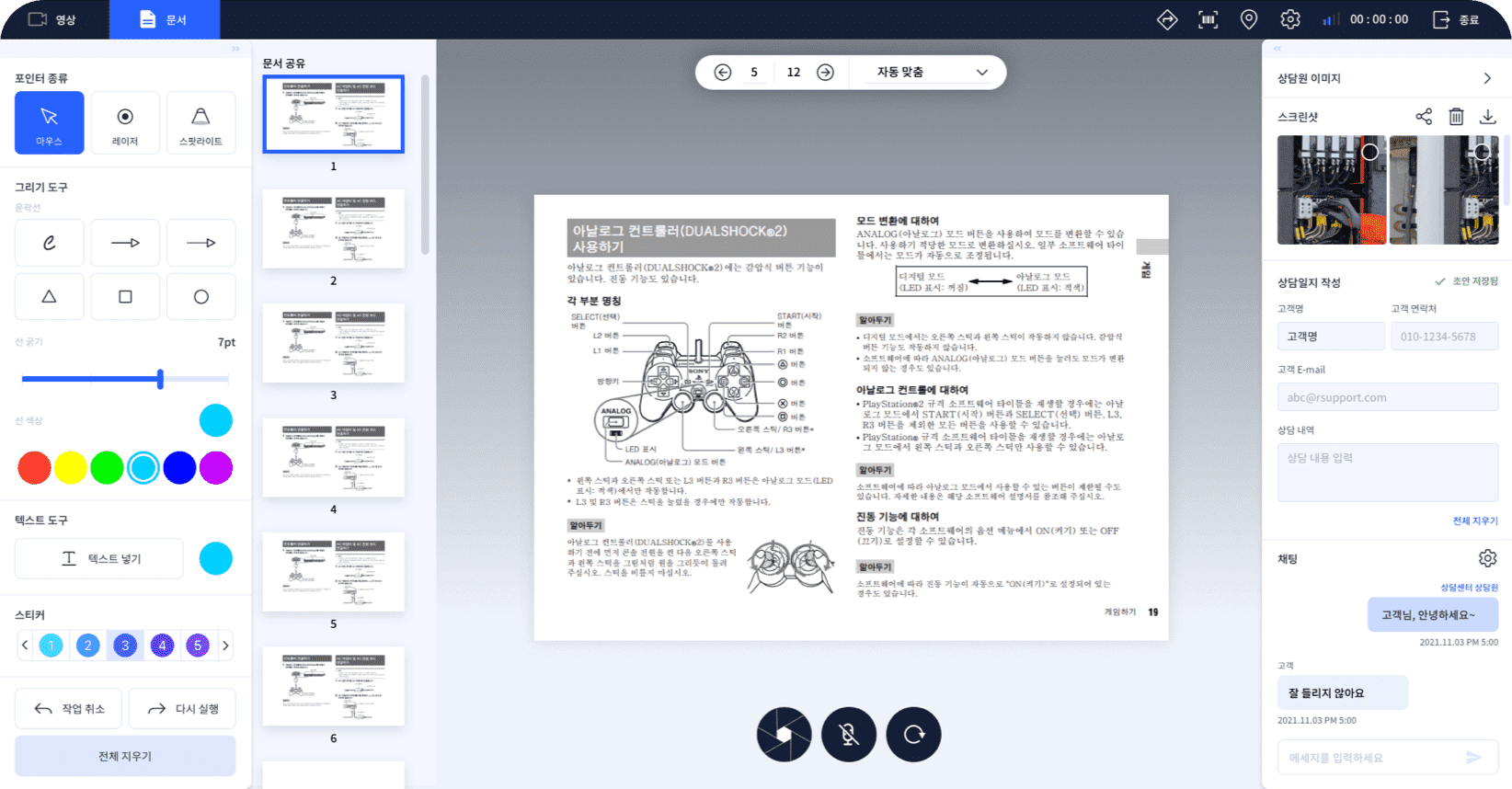
Task: Click the 상담 내역 text area
Action: click(x=1388, y=473)
